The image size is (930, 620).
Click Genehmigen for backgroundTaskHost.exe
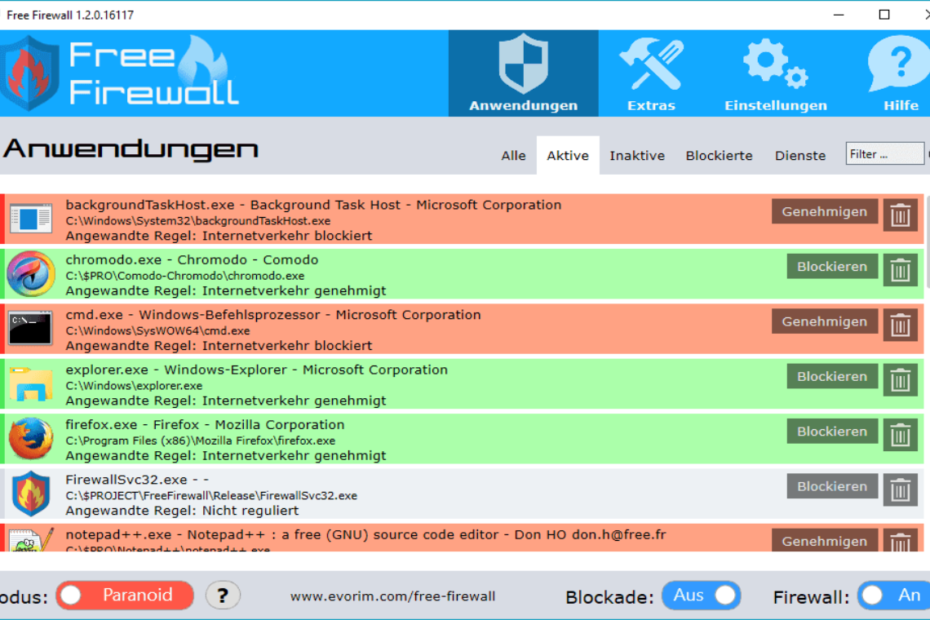point(824,212)
